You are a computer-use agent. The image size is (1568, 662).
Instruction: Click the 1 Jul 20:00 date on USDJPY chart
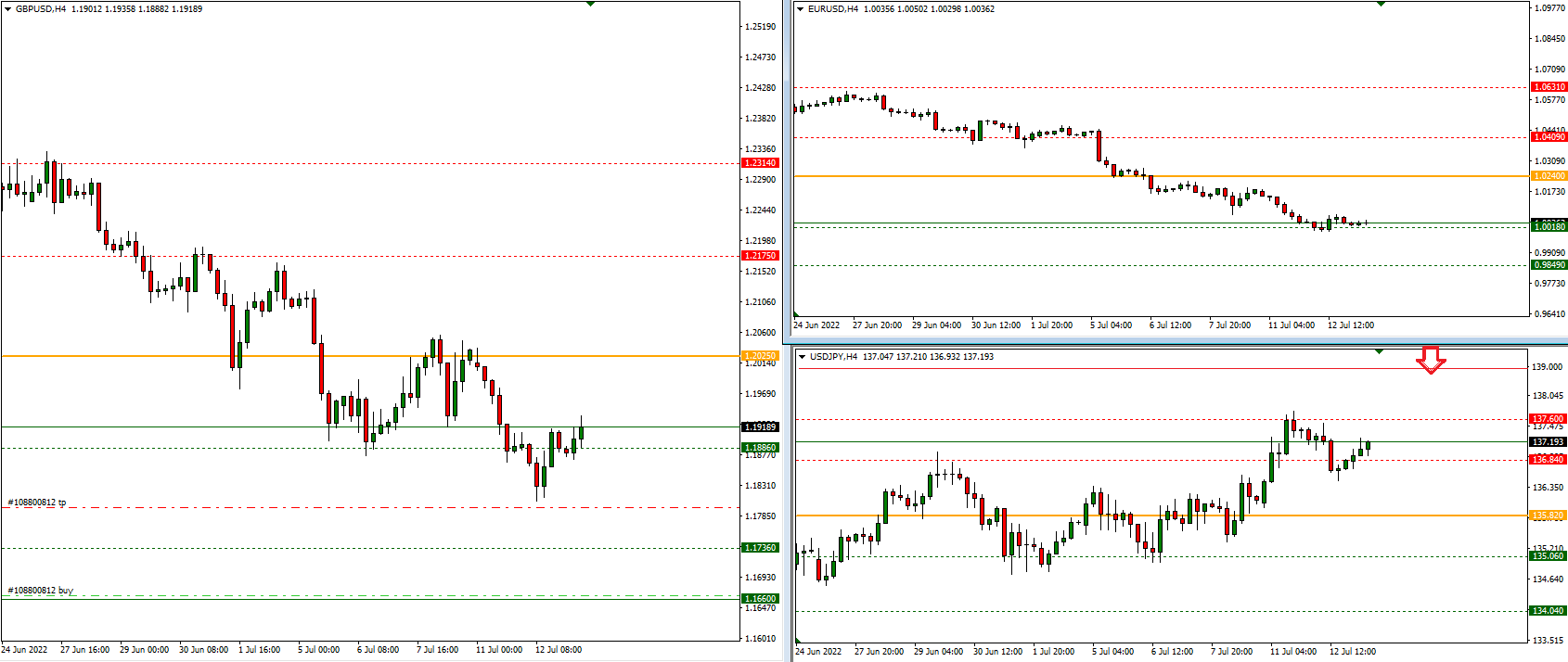click(1054, 652)
